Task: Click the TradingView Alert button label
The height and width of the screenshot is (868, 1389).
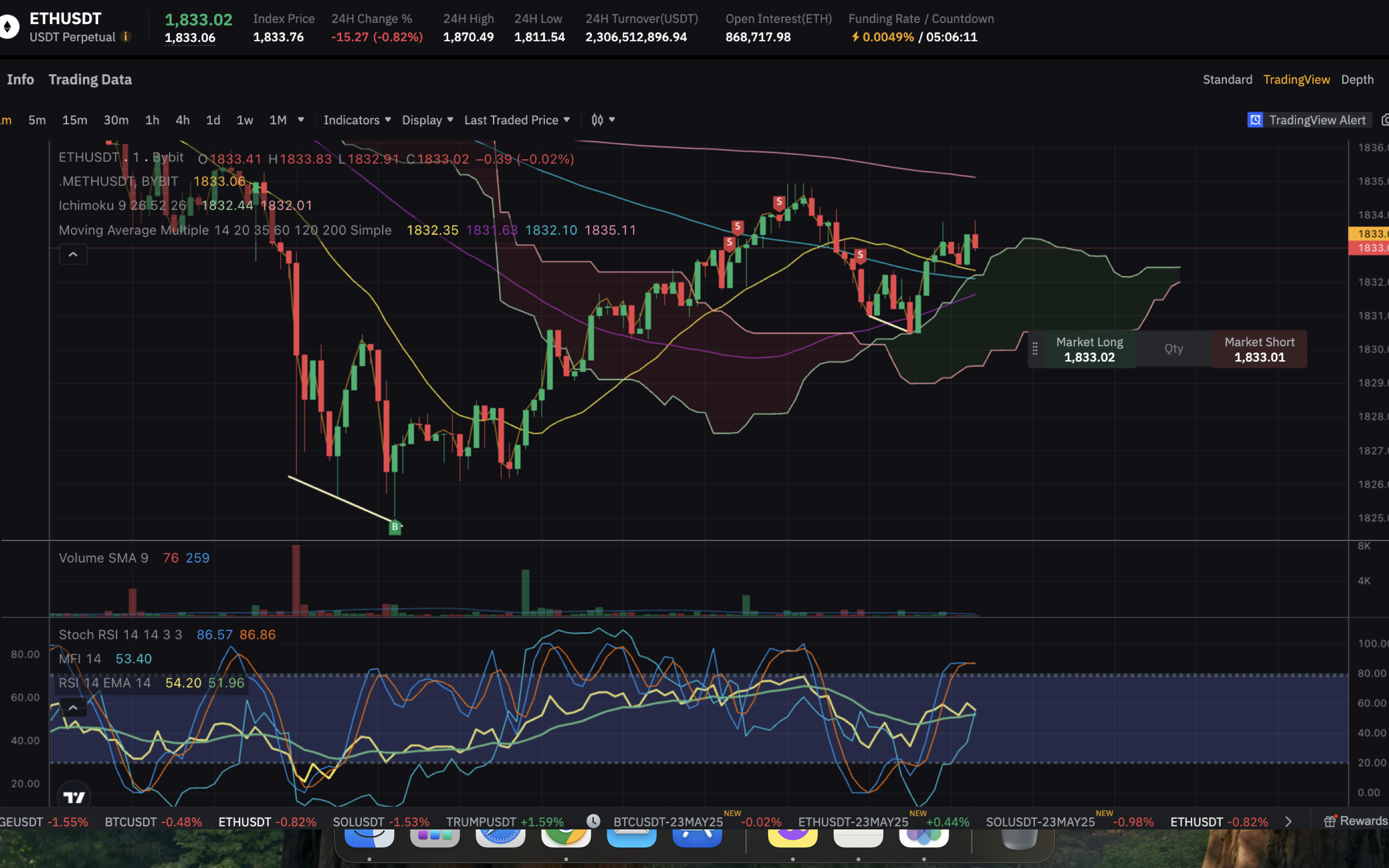Action: pos(1317,120)
